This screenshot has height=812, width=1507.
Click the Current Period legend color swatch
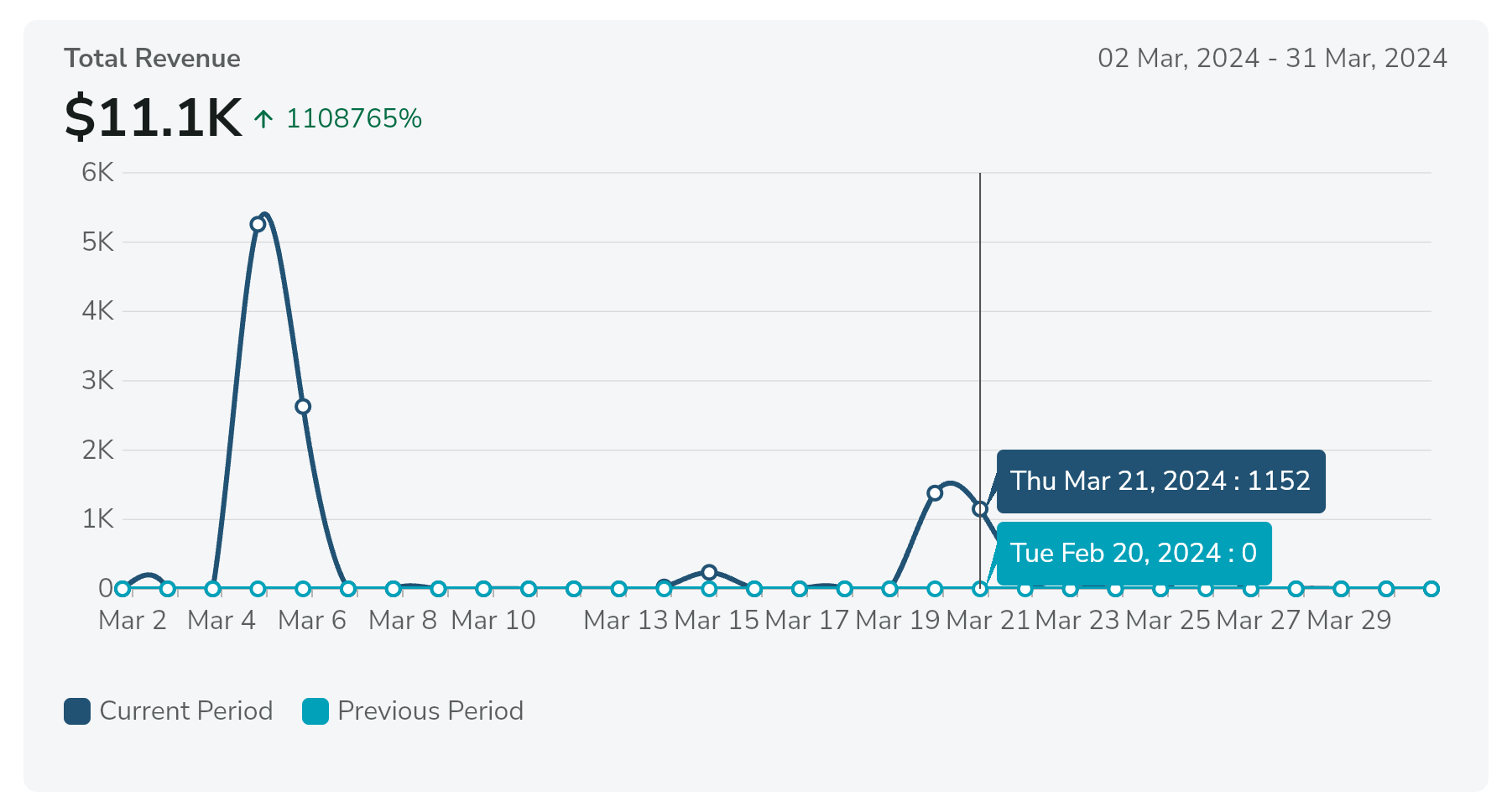(77, 711)
